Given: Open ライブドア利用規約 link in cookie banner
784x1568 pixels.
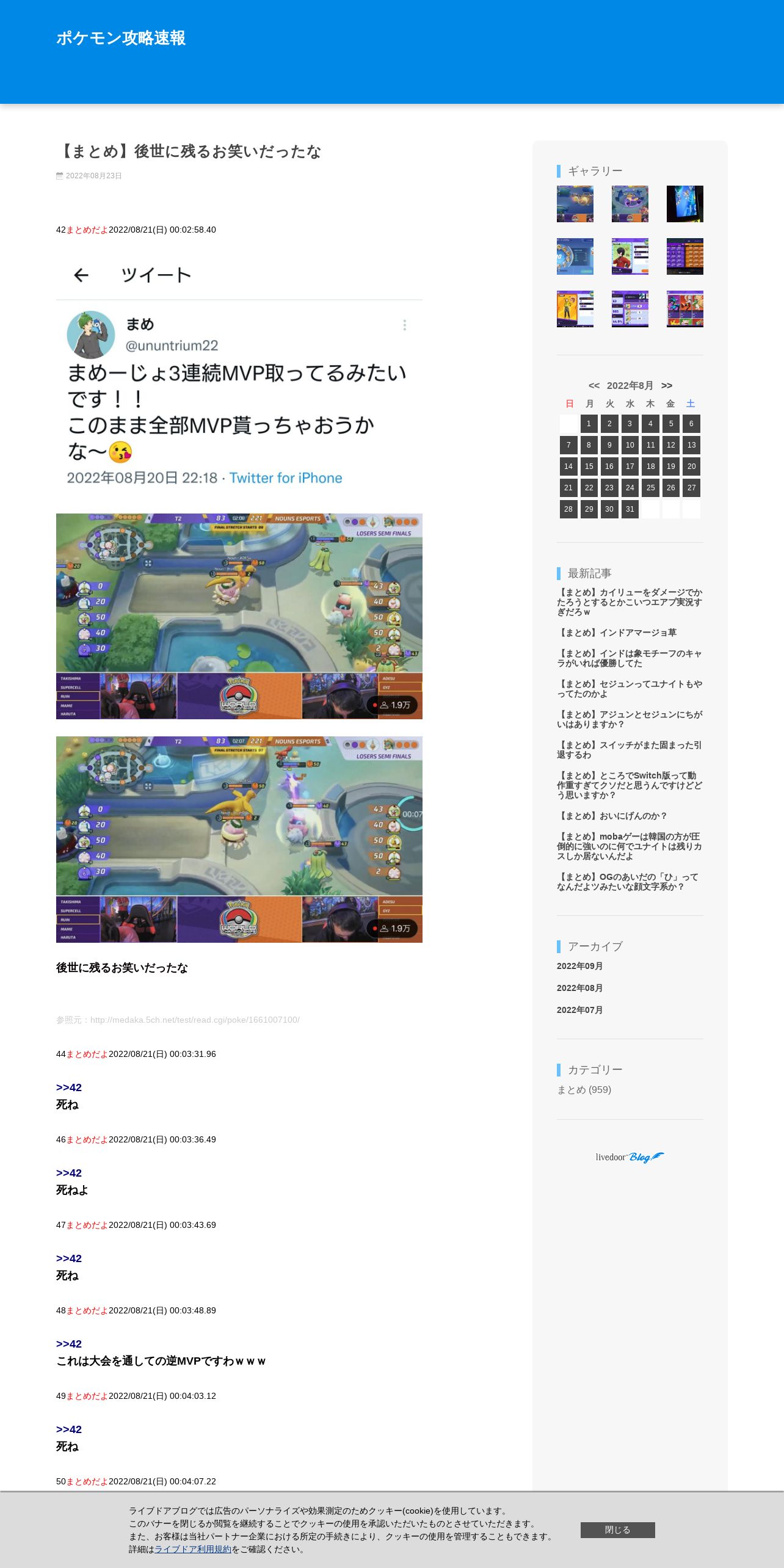Looking at the screenshot, I should (193, 1550).
